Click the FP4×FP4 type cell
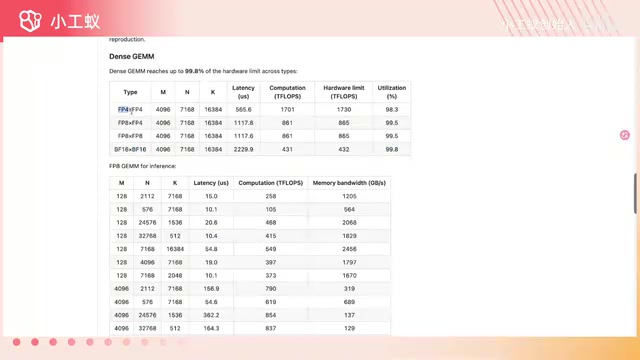Screen dimensions: 640x360 coord(130,109)
